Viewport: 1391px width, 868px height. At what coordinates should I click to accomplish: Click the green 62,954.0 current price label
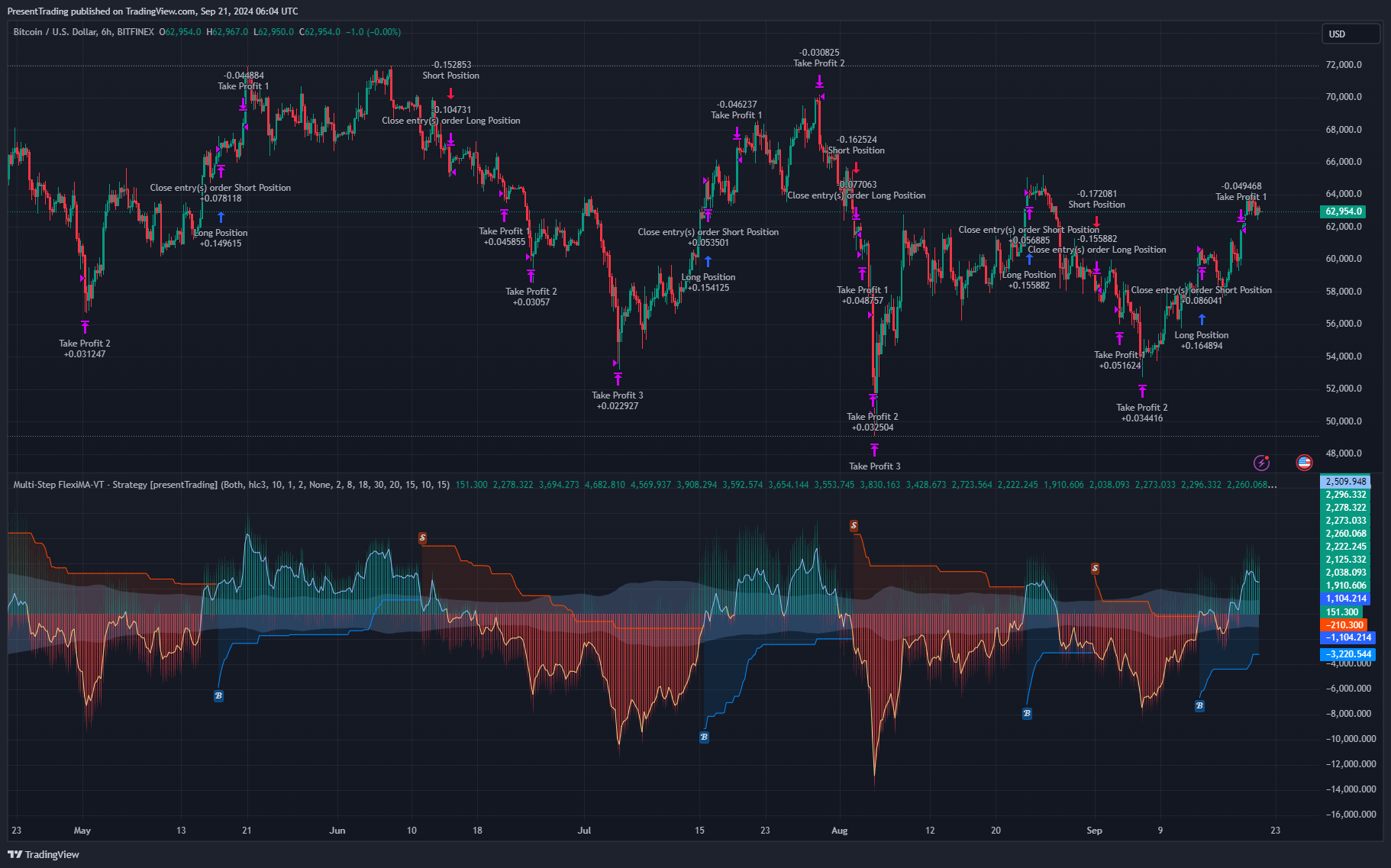[1344, 211]
